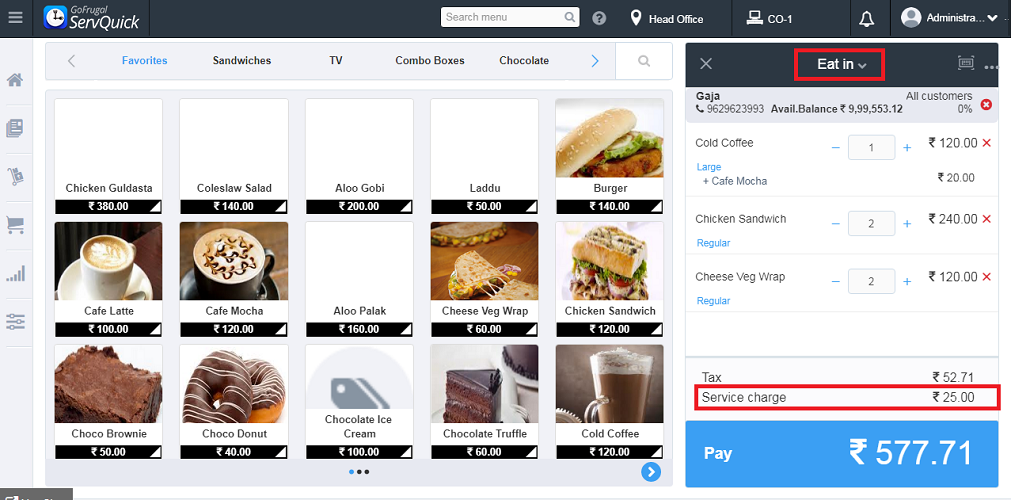Add Cafe Mocha item tile
The width and height of the screenshot is (1011, 500).
click(234, 279)
